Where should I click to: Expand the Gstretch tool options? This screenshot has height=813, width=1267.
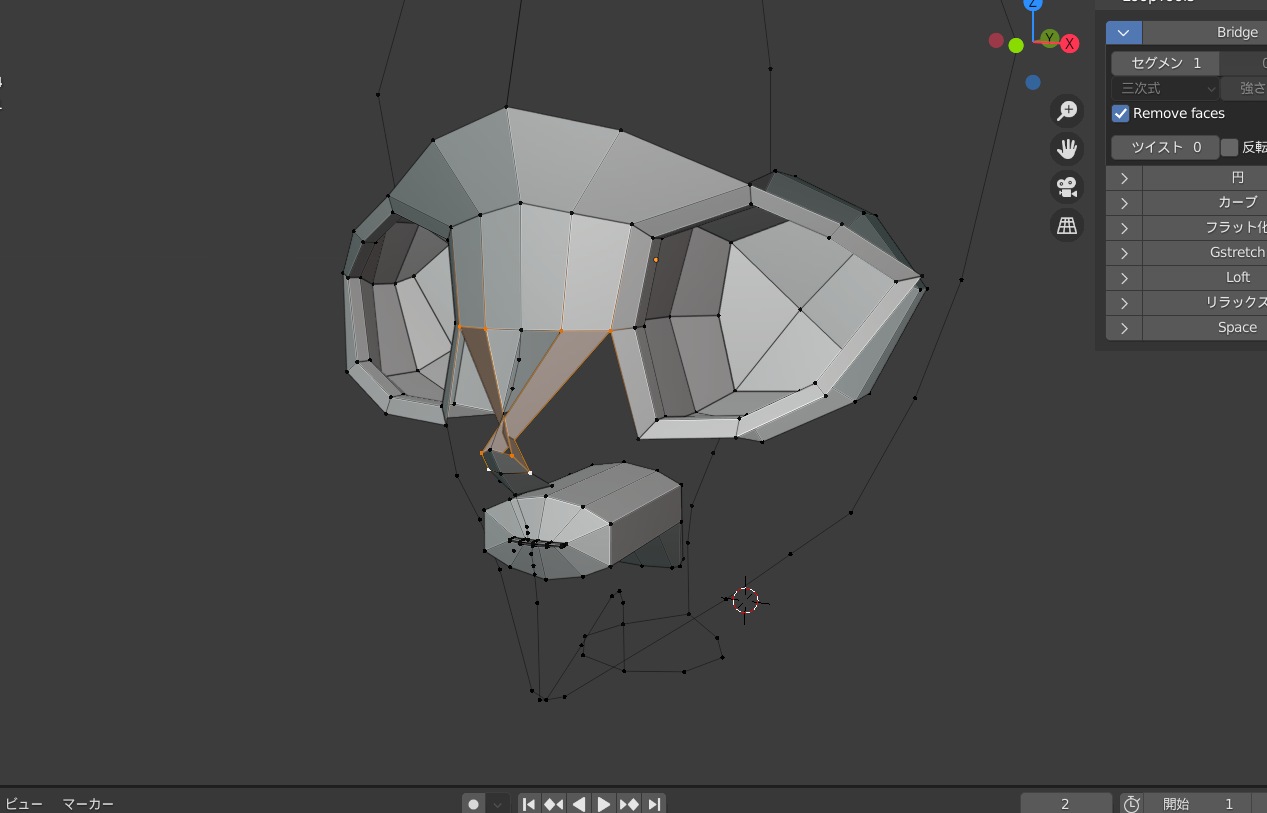[x=1124, y=253]
